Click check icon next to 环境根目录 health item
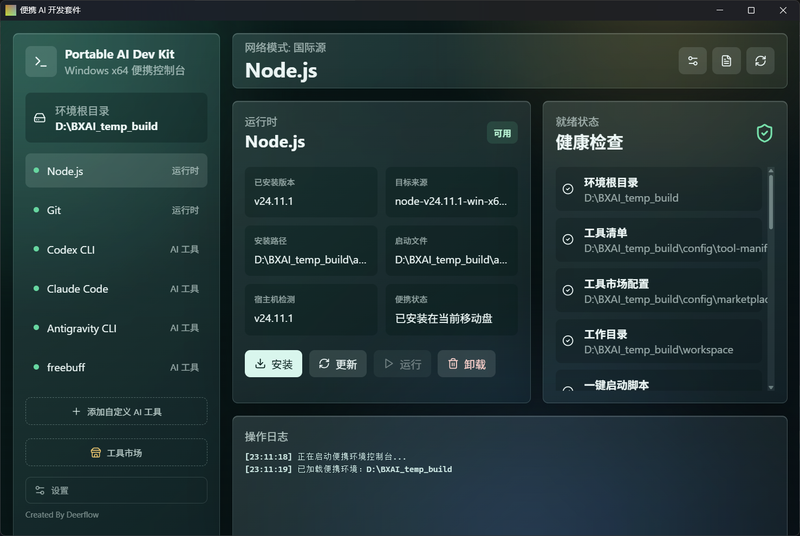The width and height of the screenshot is (800, 536). click(x=567, y=189)
